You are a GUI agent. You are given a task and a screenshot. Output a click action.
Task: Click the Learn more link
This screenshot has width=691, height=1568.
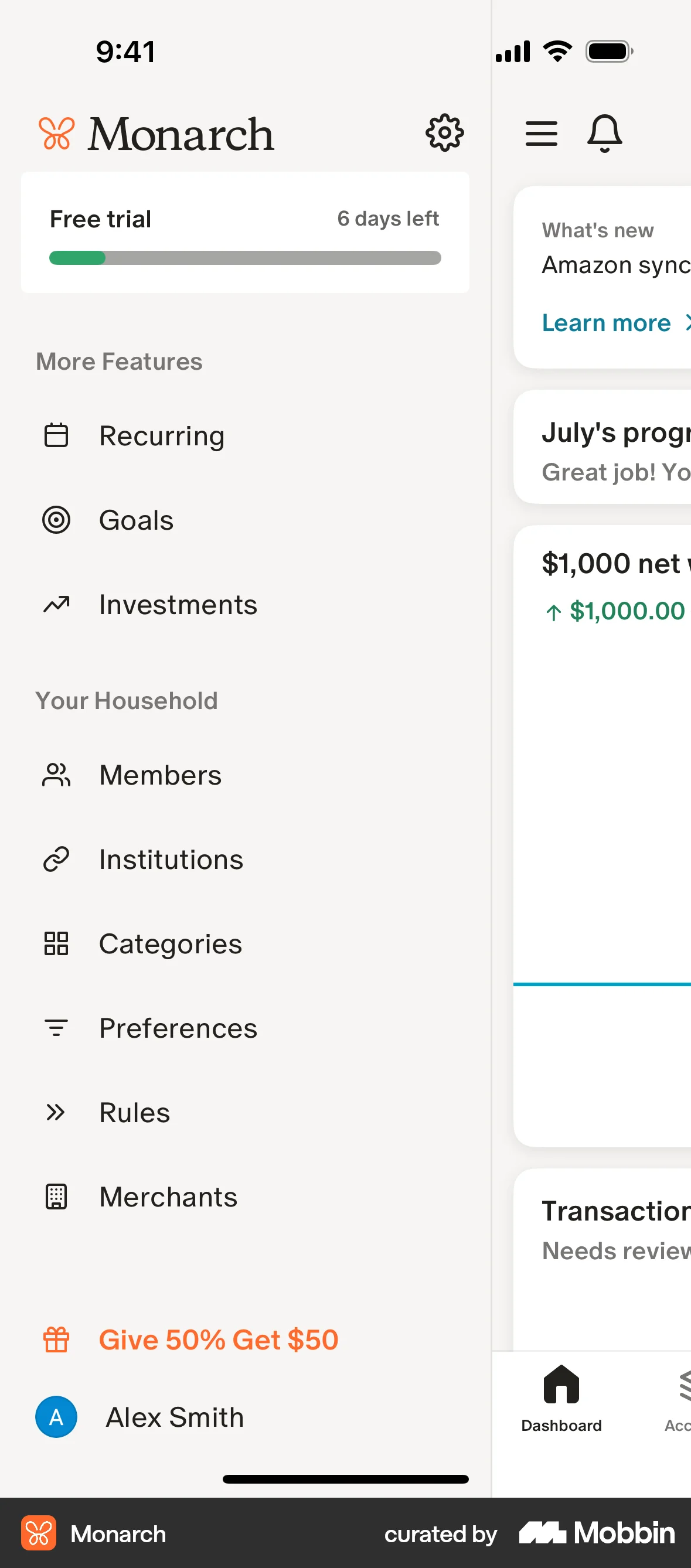(607, 323)
